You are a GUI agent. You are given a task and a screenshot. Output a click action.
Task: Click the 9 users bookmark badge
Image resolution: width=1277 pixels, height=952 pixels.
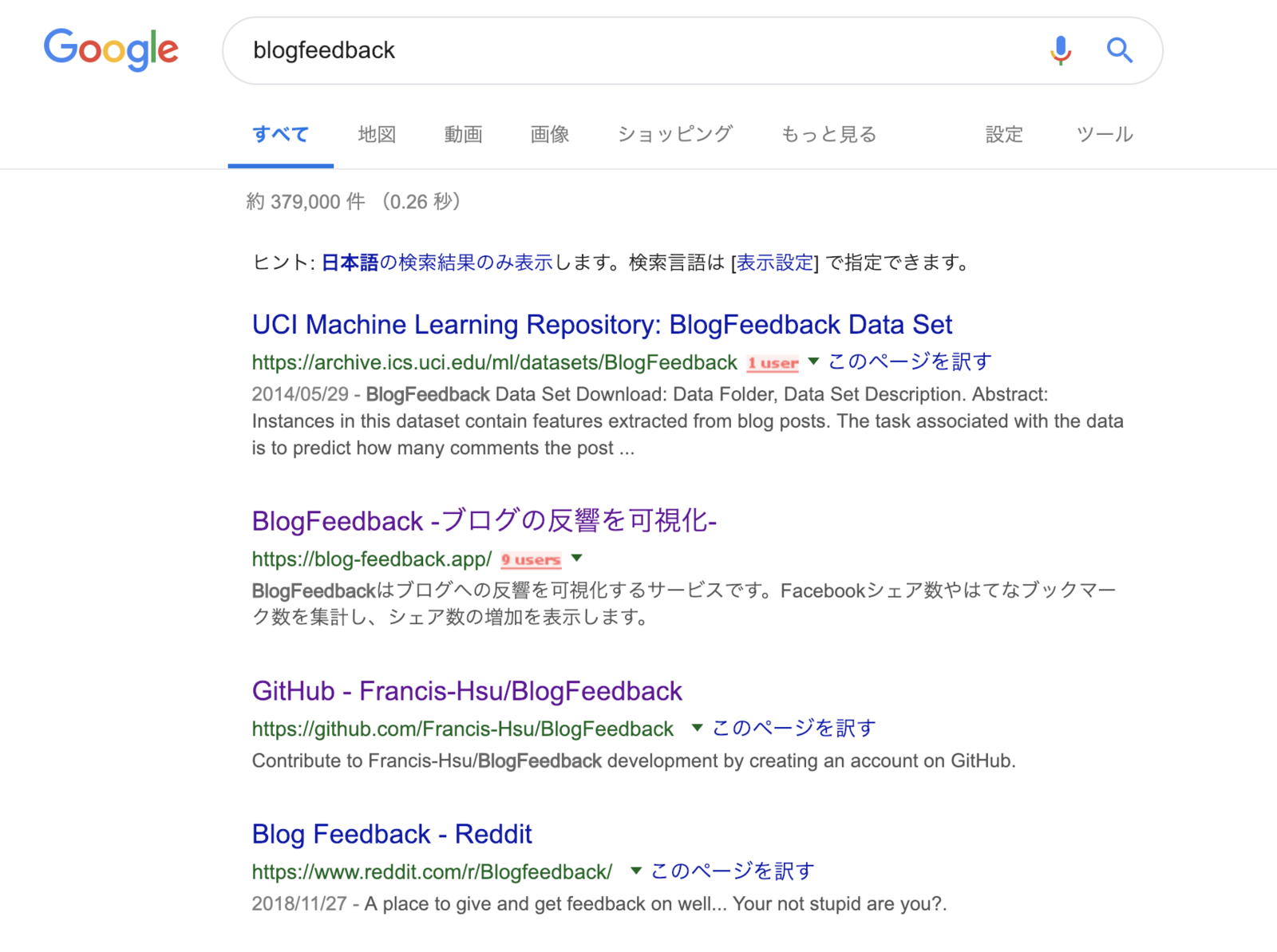531,559
